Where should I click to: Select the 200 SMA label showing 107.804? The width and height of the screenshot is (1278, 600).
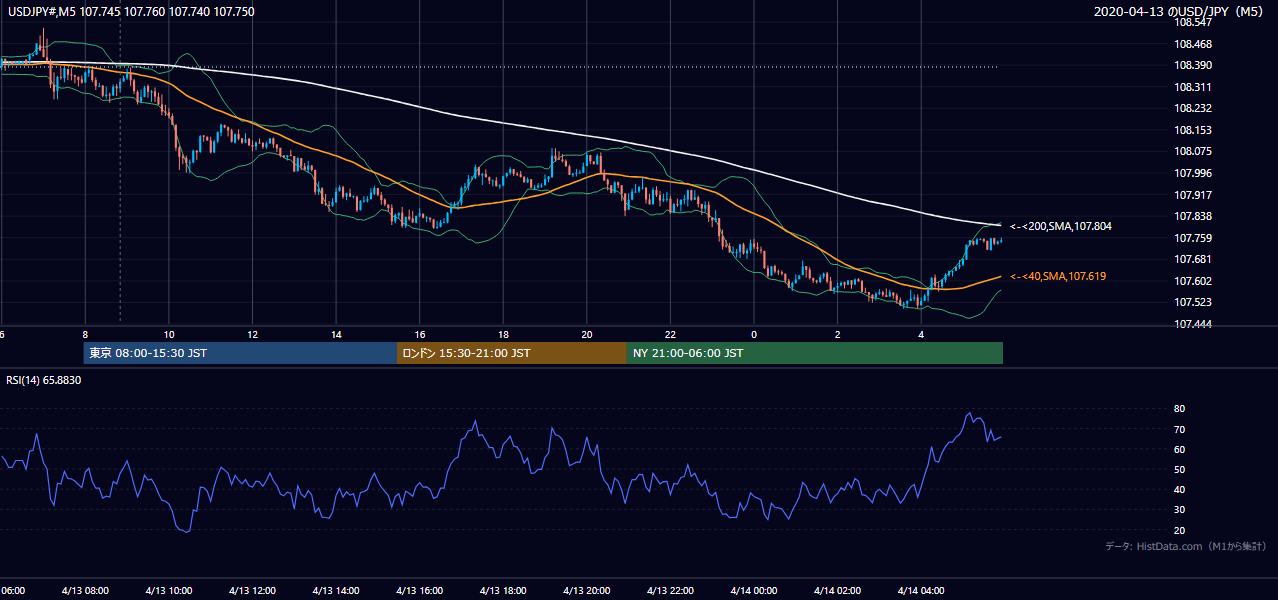1061,227
